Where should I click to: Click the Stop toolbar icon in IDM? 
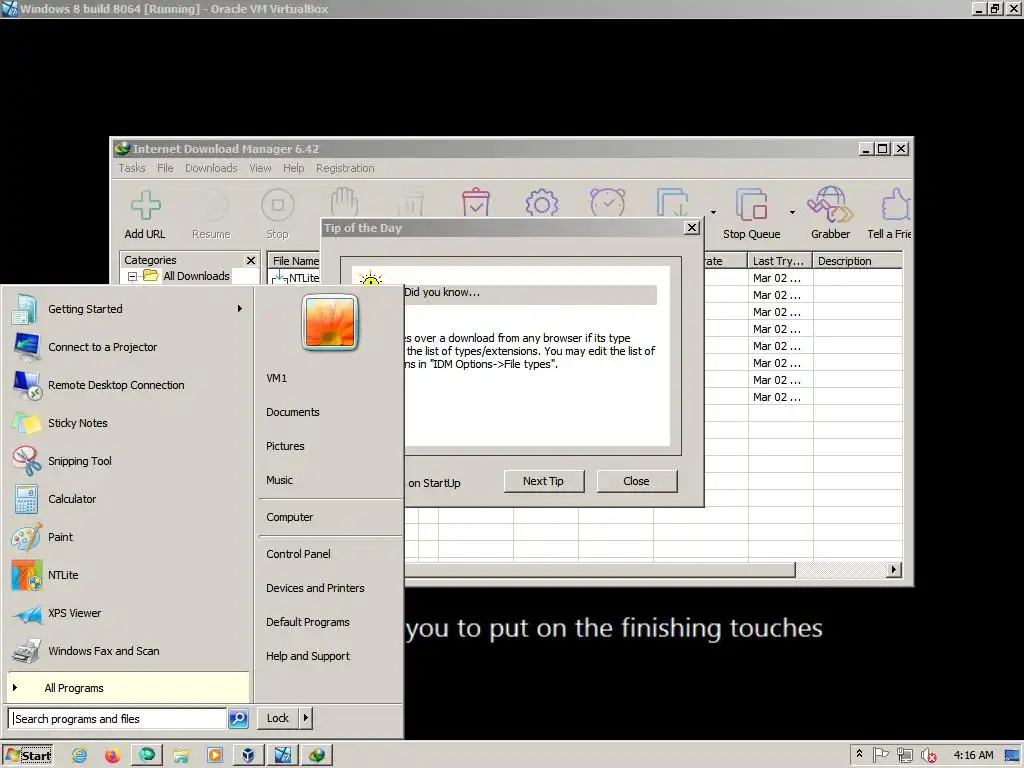pos(278,205)
